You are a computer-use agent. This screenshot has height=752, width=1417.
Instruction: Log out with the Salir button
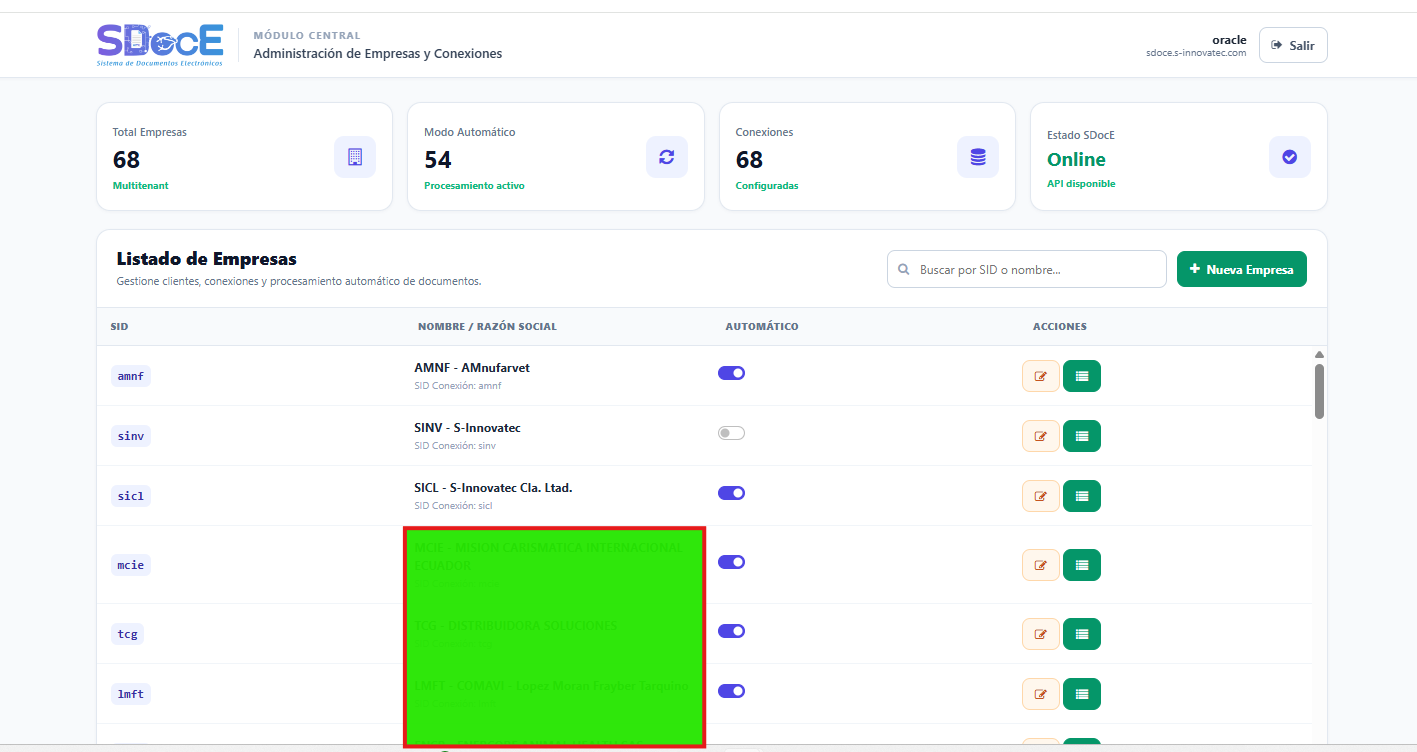tap(1293, 45)
